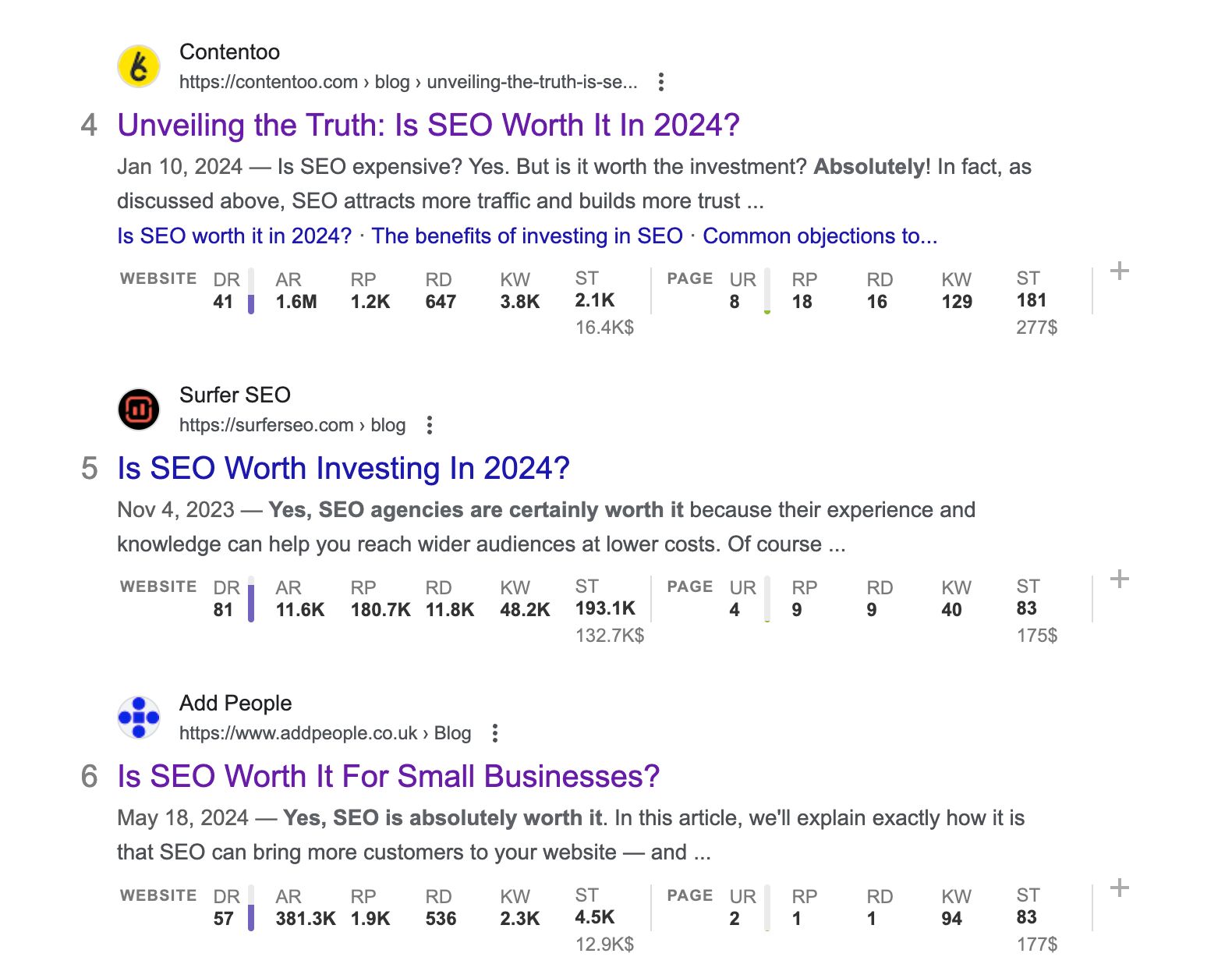Select PAGE section in Contentoo's Ahrefs bar
This screenshot has width=1232, height=964.
coord(689,278)
